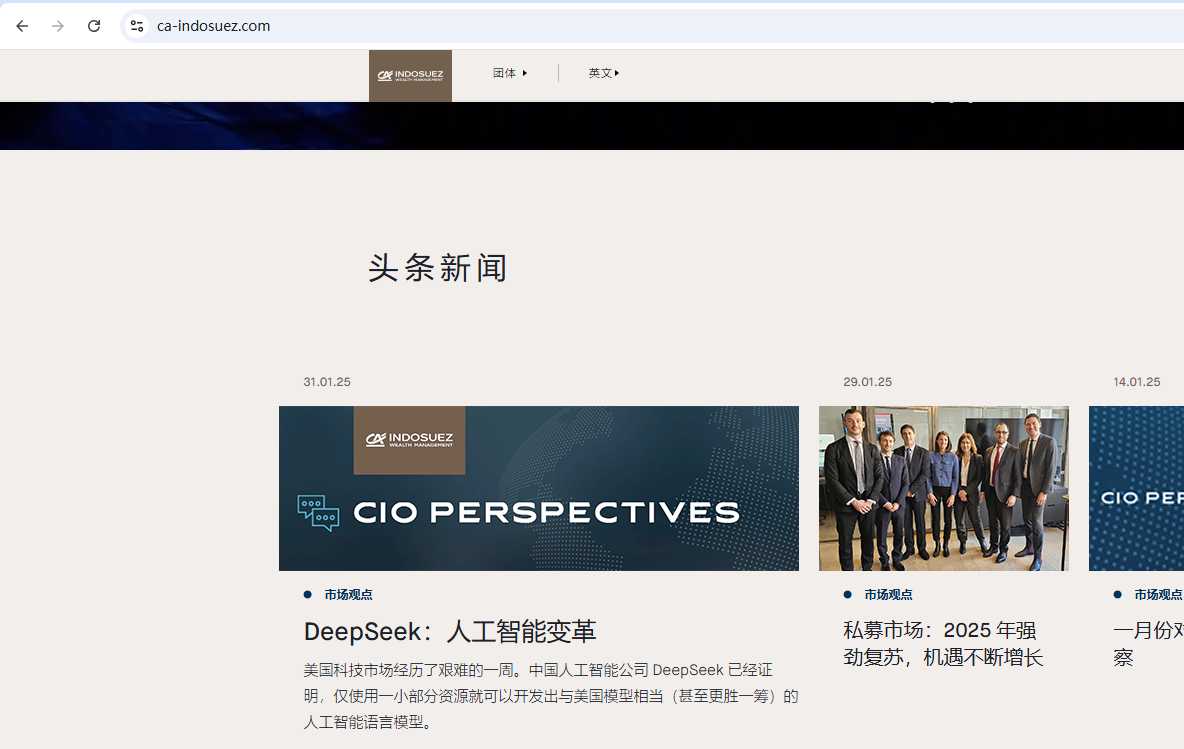Click the Indosuez logo in the header
1184x749 pixels.
[x=410, y=76]
